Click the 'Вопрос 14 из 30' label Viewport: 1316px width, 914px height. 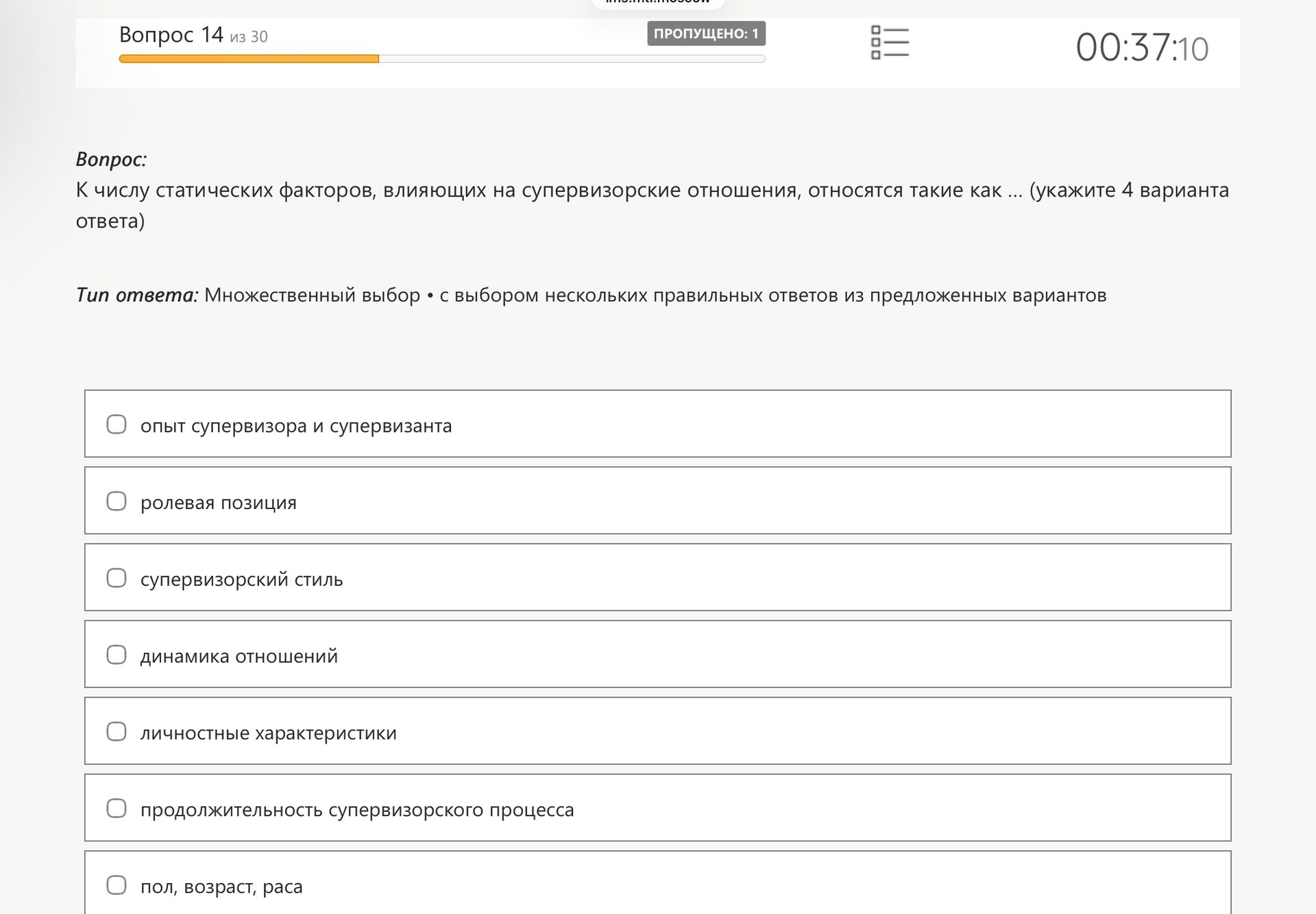[x=193, y=35]
